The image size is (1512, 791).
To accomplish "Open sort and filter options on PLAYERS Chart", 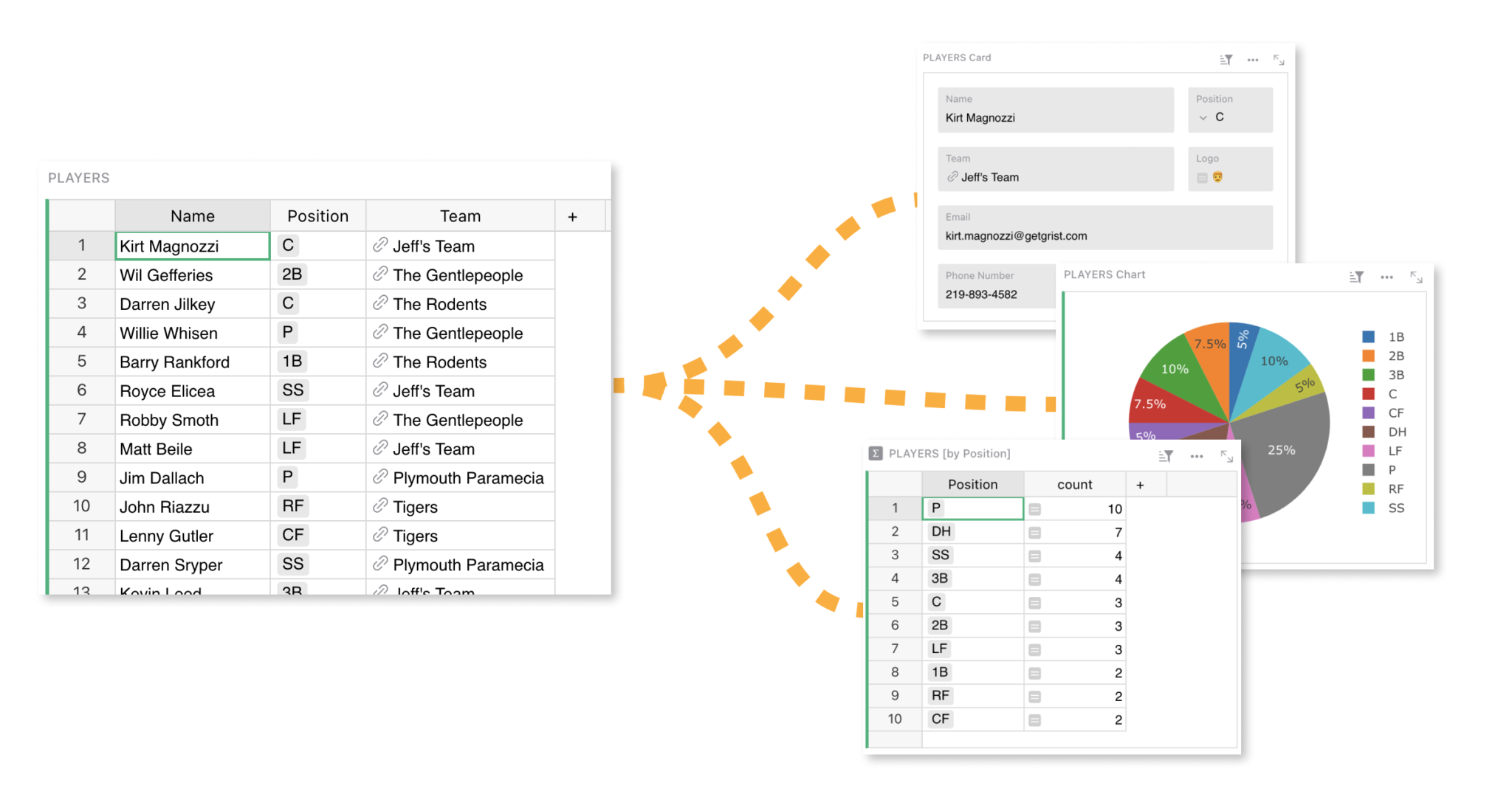I will coord(1357,277).
